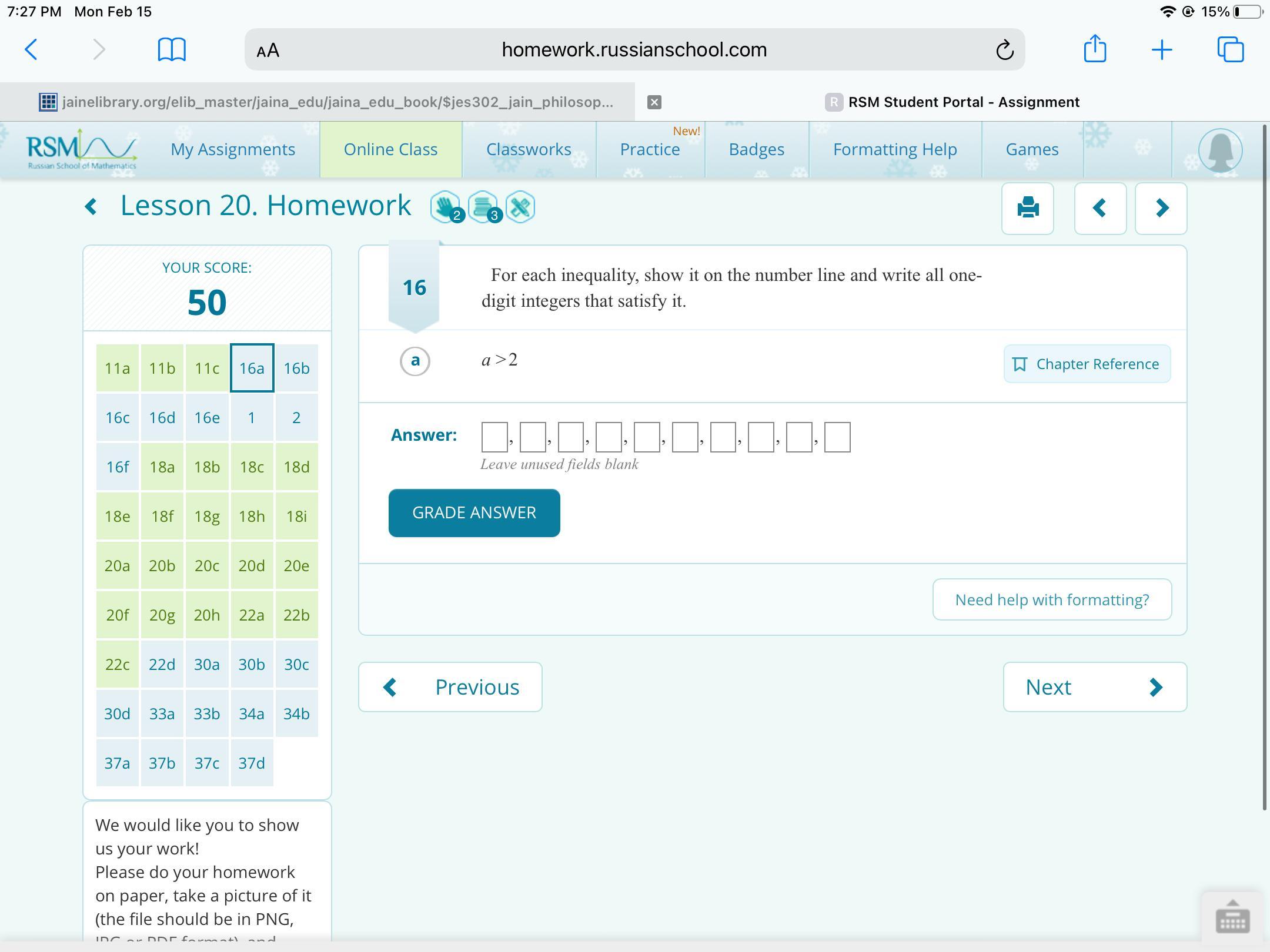
Task: Select problem 18c in the grid
Action: (x=252, y=467)
